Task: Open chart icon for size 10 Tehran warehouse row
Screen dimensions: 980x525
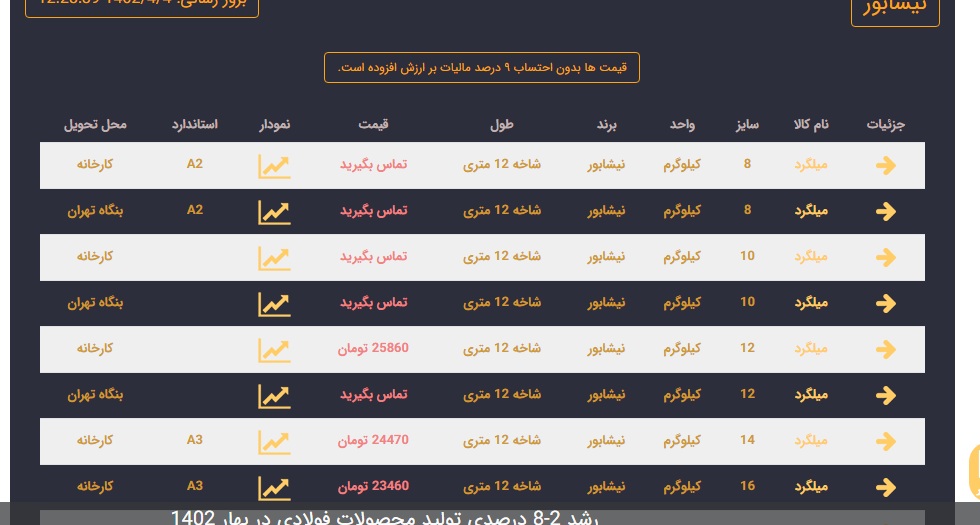Action: [x=274, y=303]
